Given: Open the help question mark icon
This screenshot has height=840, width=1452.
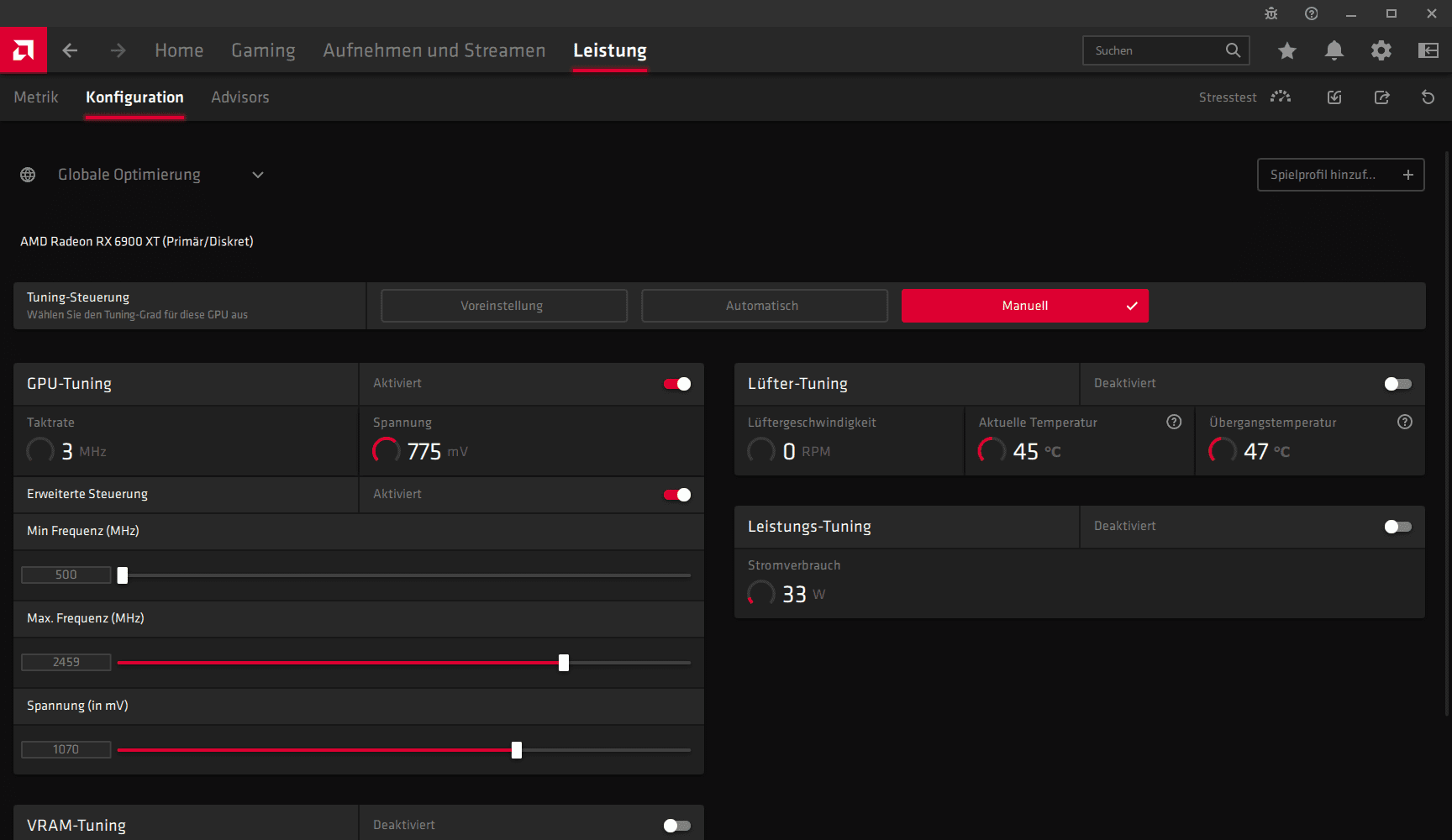Looking at the screenshot, I should tap(1311, 13).
